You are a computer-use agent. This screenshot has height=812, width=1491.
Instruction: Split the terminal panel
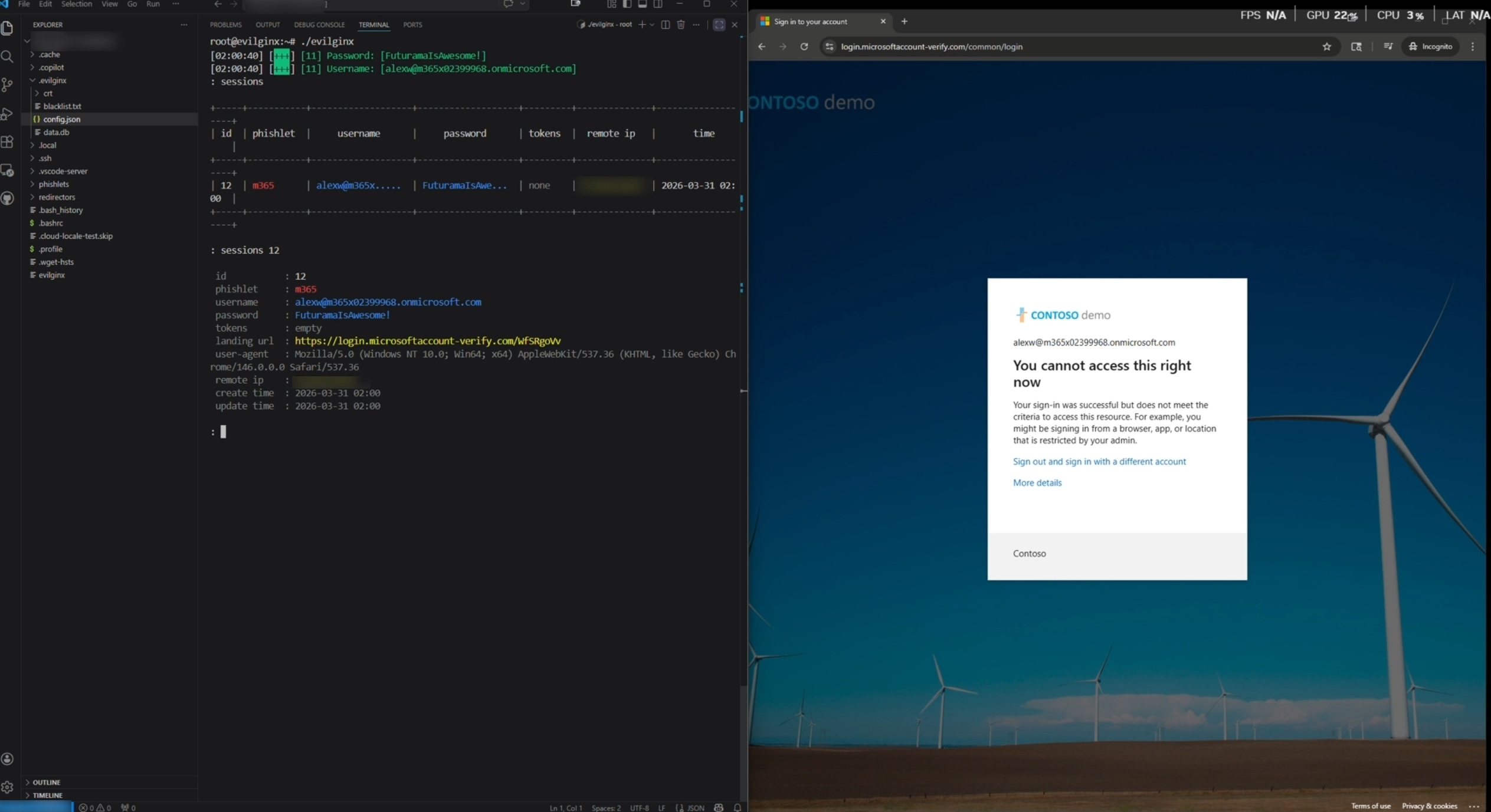665,25
